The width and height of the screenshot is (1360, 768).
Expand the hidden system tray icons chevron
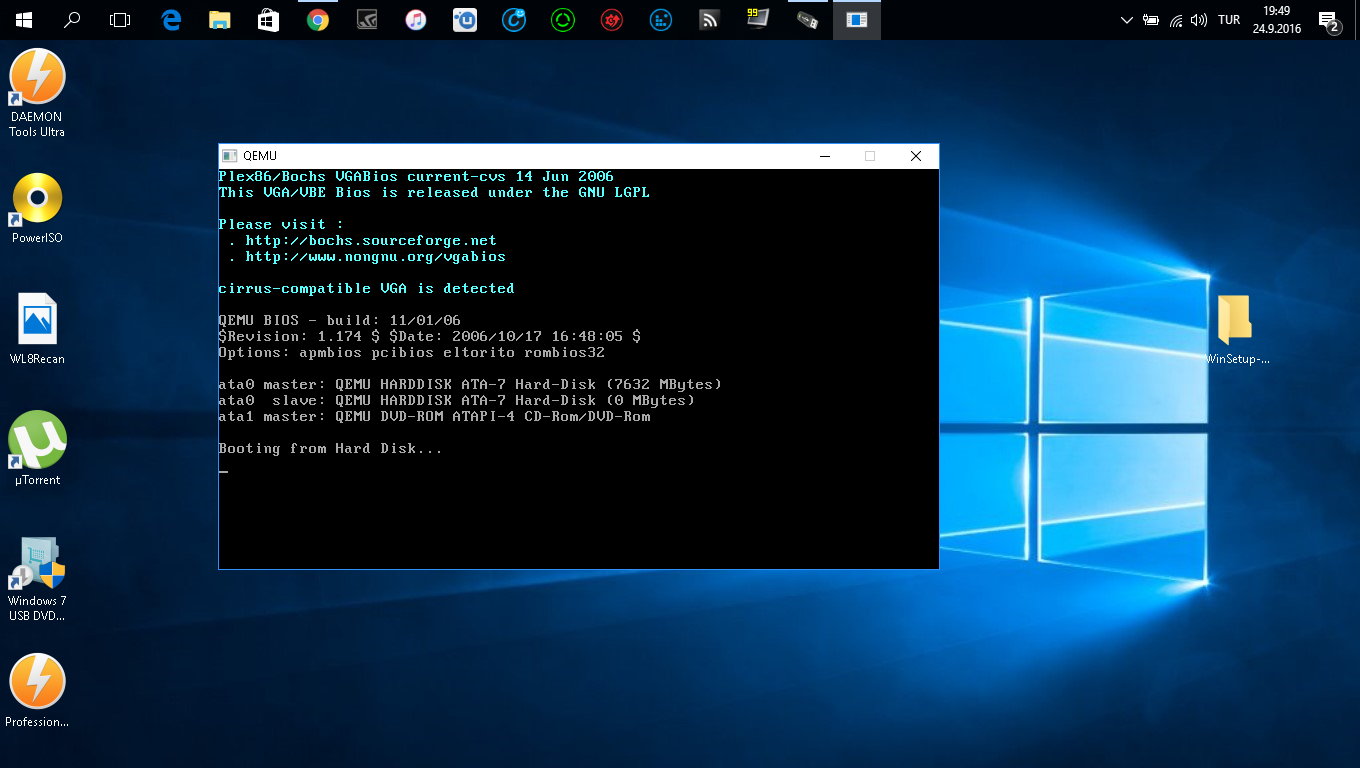click(x=1127, y=20)
